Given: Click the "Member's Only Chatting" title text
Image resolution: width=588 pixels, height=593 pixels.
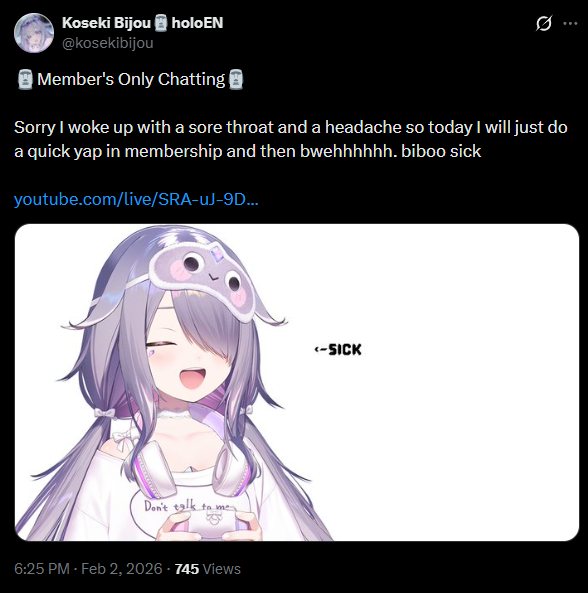Looking at the screenshot, I should pyautogui.click(x=131, y=79).
